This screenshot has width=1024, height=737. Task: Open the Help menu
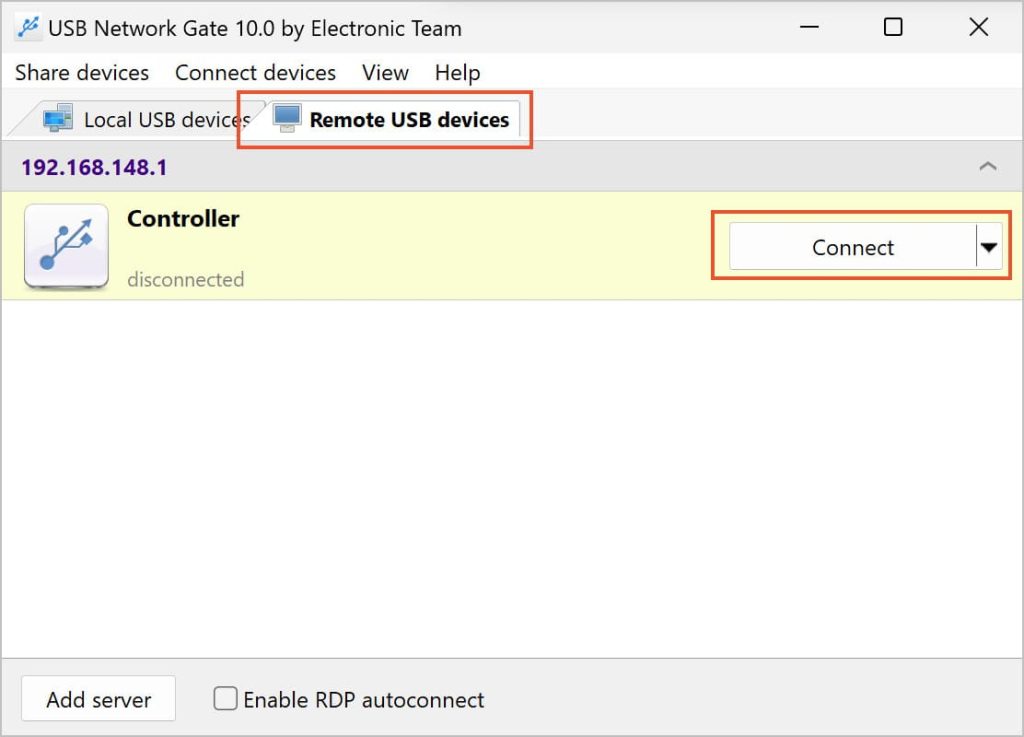coord(457,72)
